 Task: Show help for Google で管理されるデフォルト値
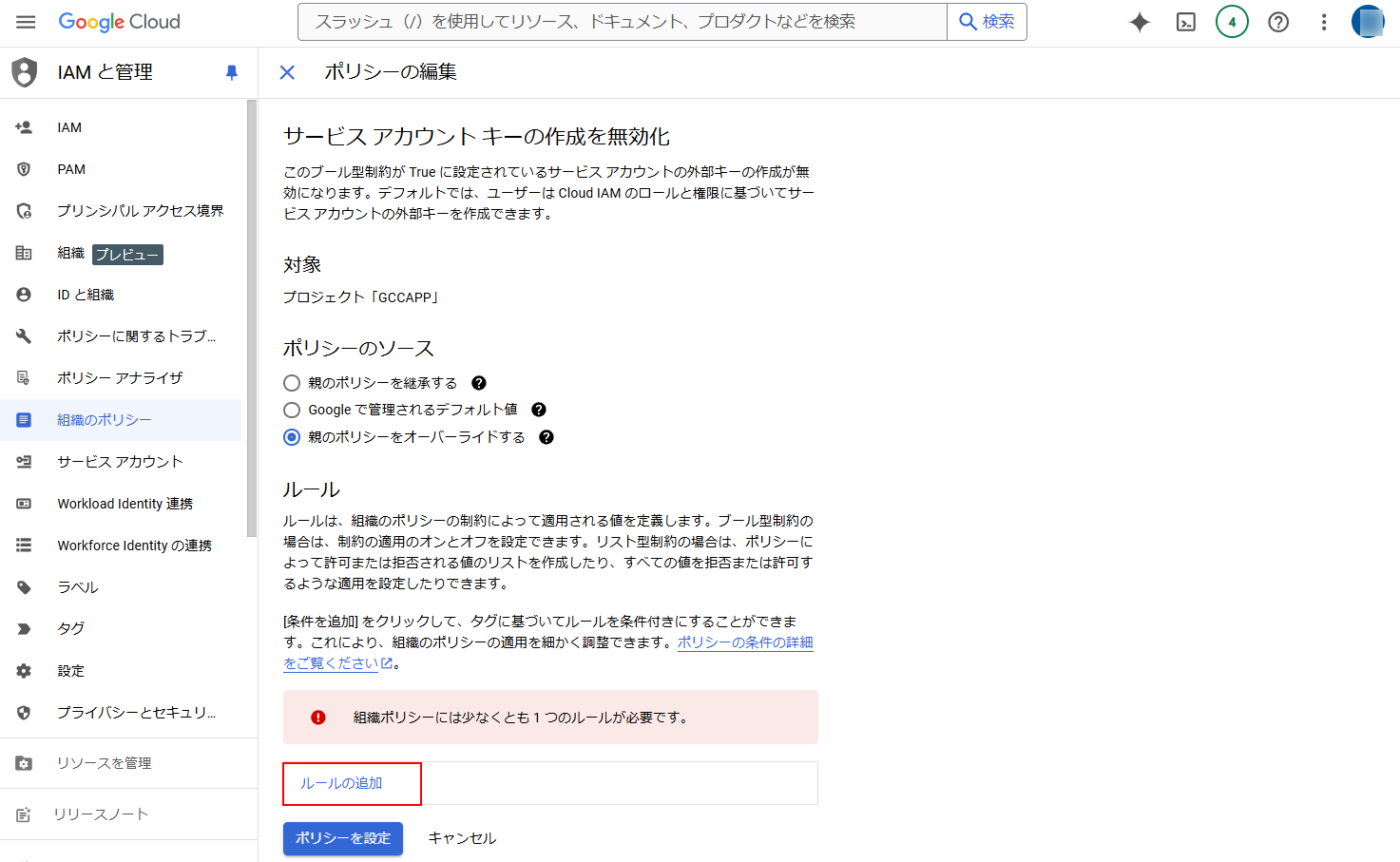tap(539, 410)
